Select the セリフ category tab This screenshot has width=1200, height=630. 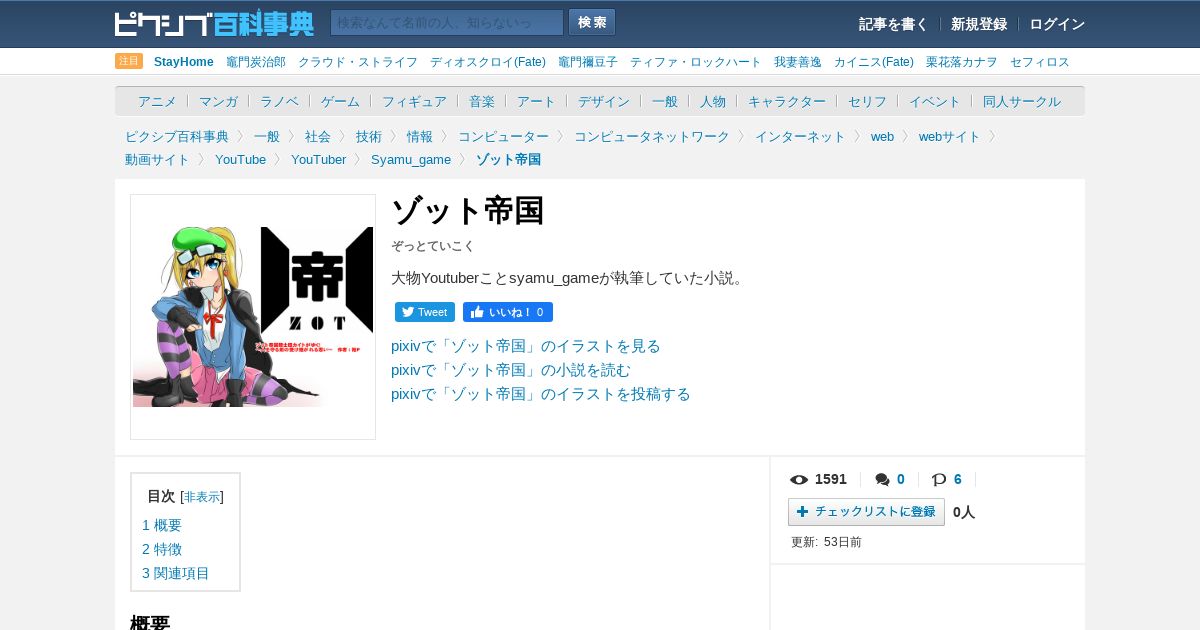pyautogui.click(x=867, y=101)
